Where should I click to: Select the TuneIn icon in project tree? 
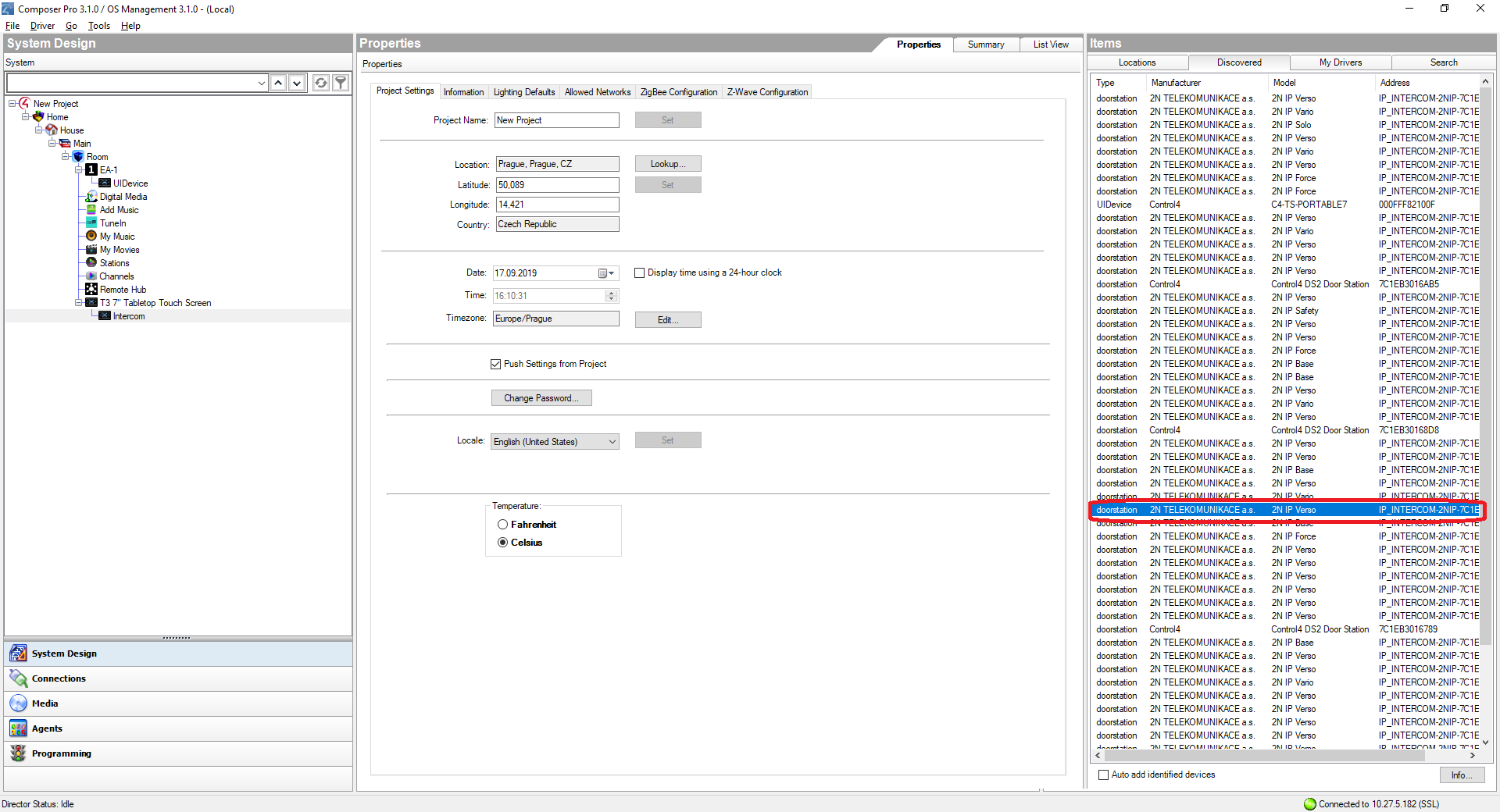click(91, 223)
